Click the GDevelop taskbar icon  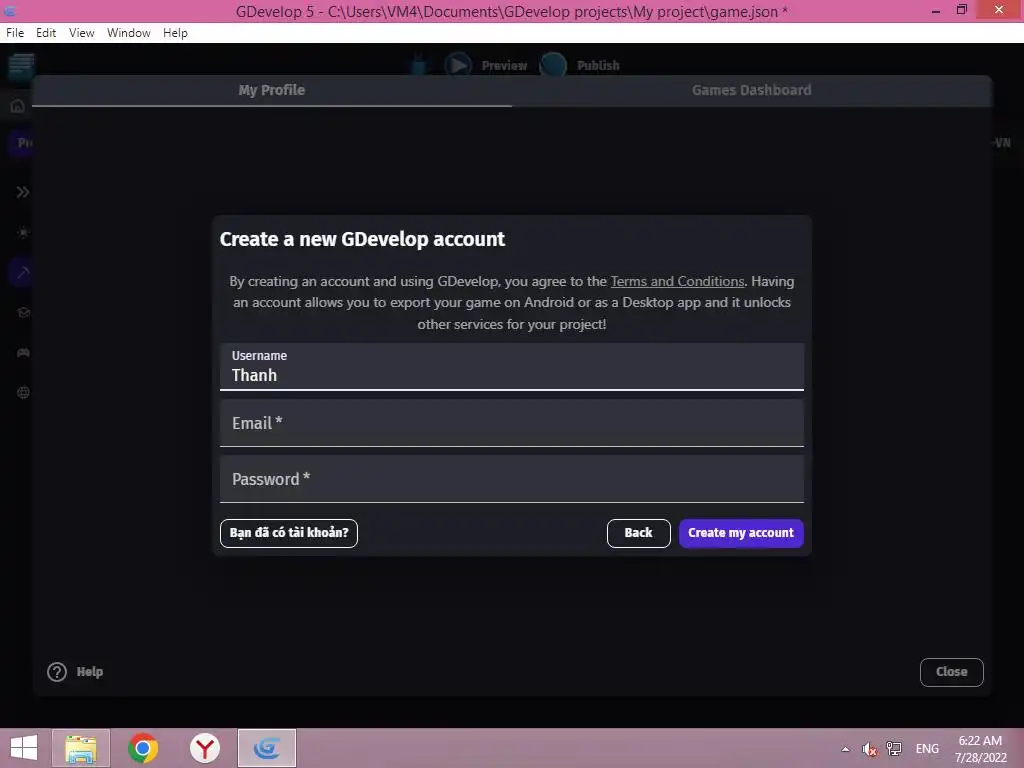tap(266, 748)
